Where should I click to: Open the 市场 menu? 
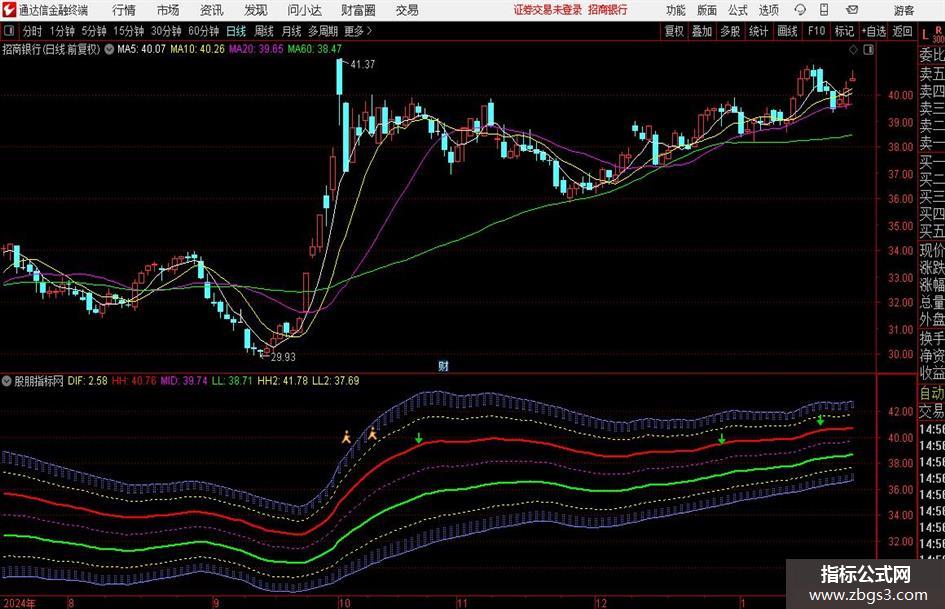[x=168, y=10]
